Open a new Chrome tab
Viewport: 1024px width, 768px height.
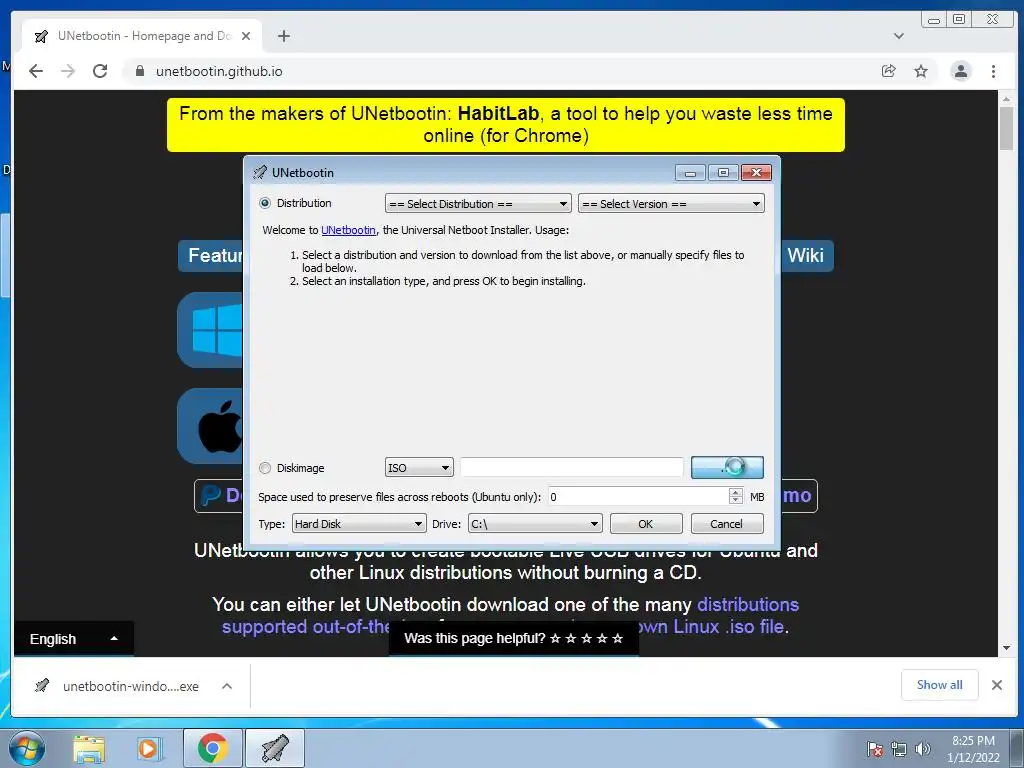pyautogui.click(x=283, y=36)
